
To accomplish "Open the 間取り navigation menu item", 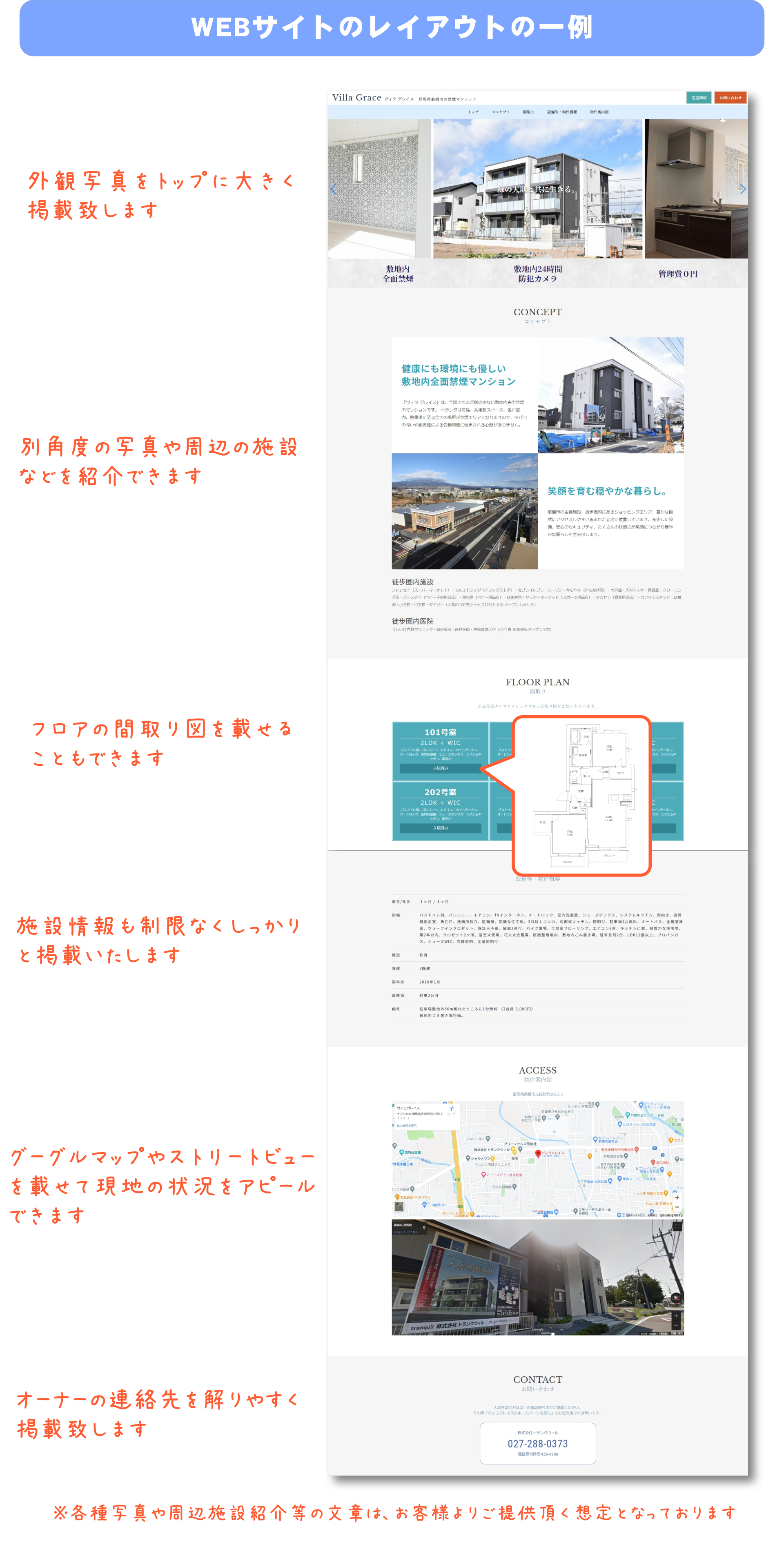I will coord(528,112).
